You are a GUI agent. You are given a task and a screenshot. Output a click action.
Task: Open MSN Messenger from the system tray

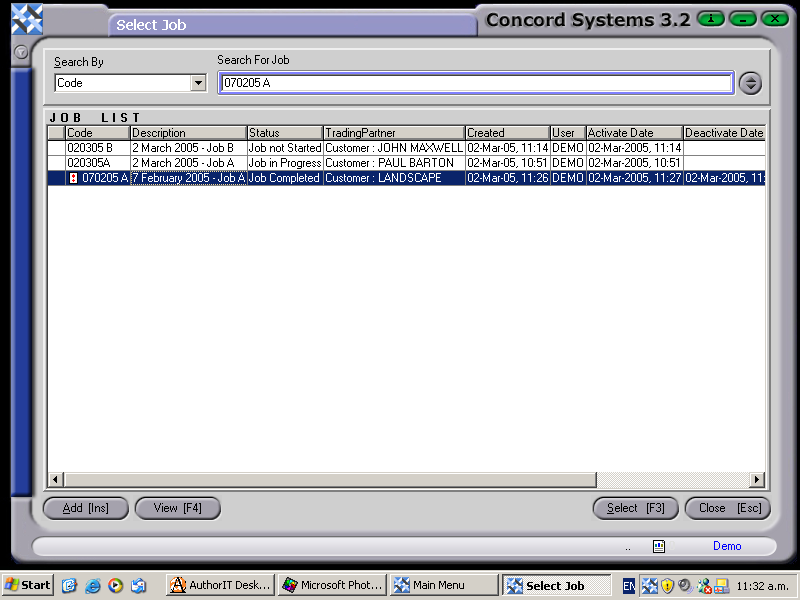[705, 584]
